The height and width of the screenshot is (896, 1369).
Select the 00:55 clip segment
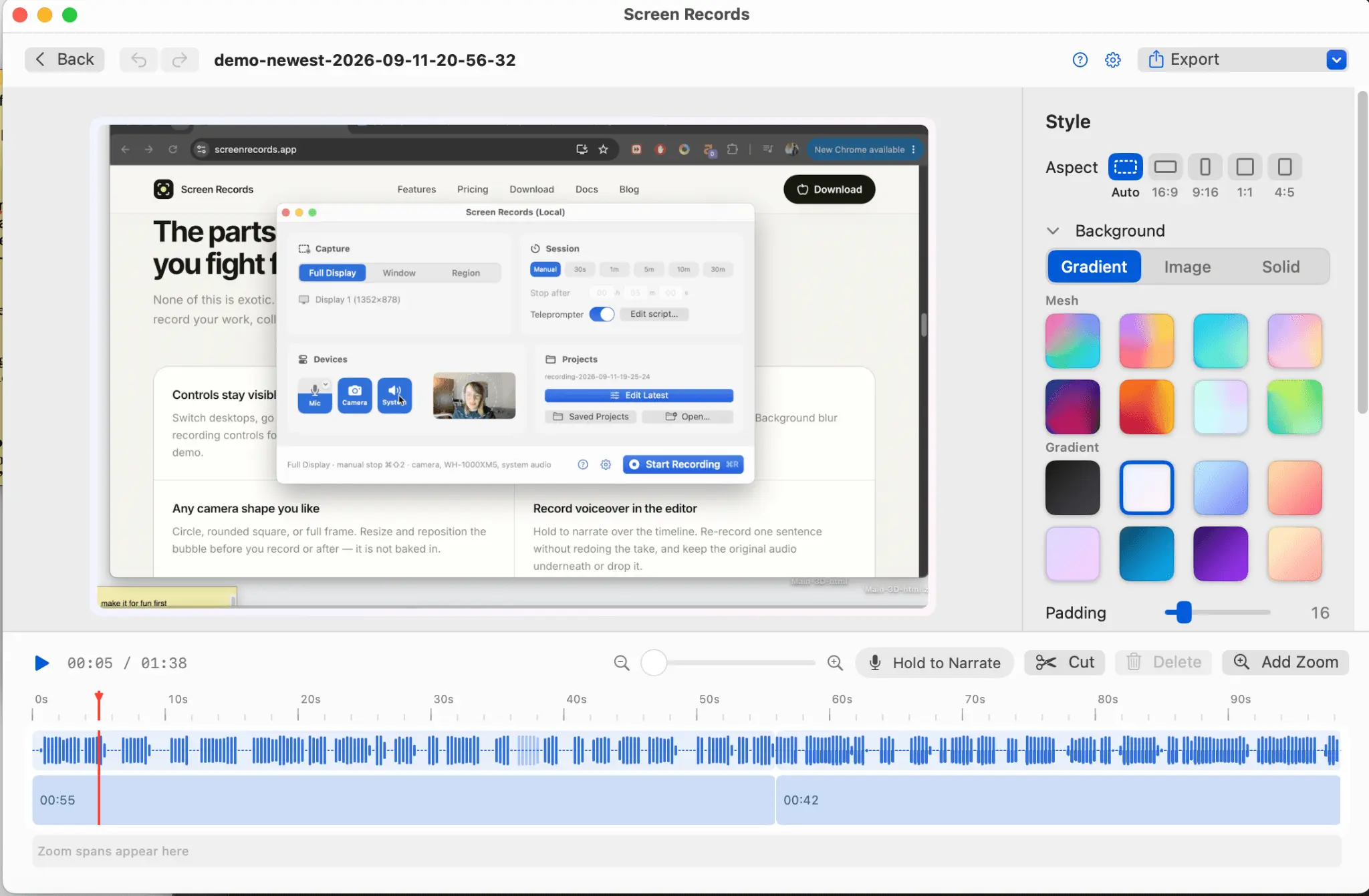[403, 800]
